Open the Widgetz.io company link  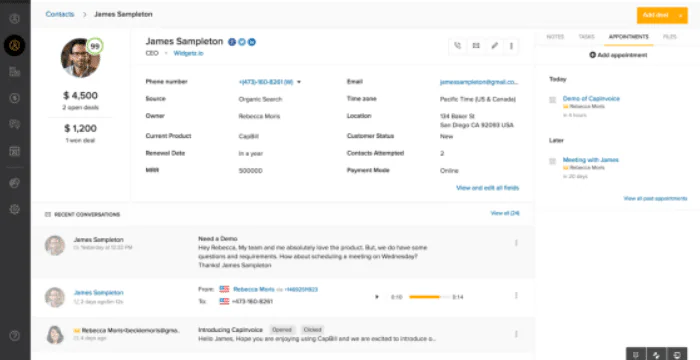coord(188,53)
